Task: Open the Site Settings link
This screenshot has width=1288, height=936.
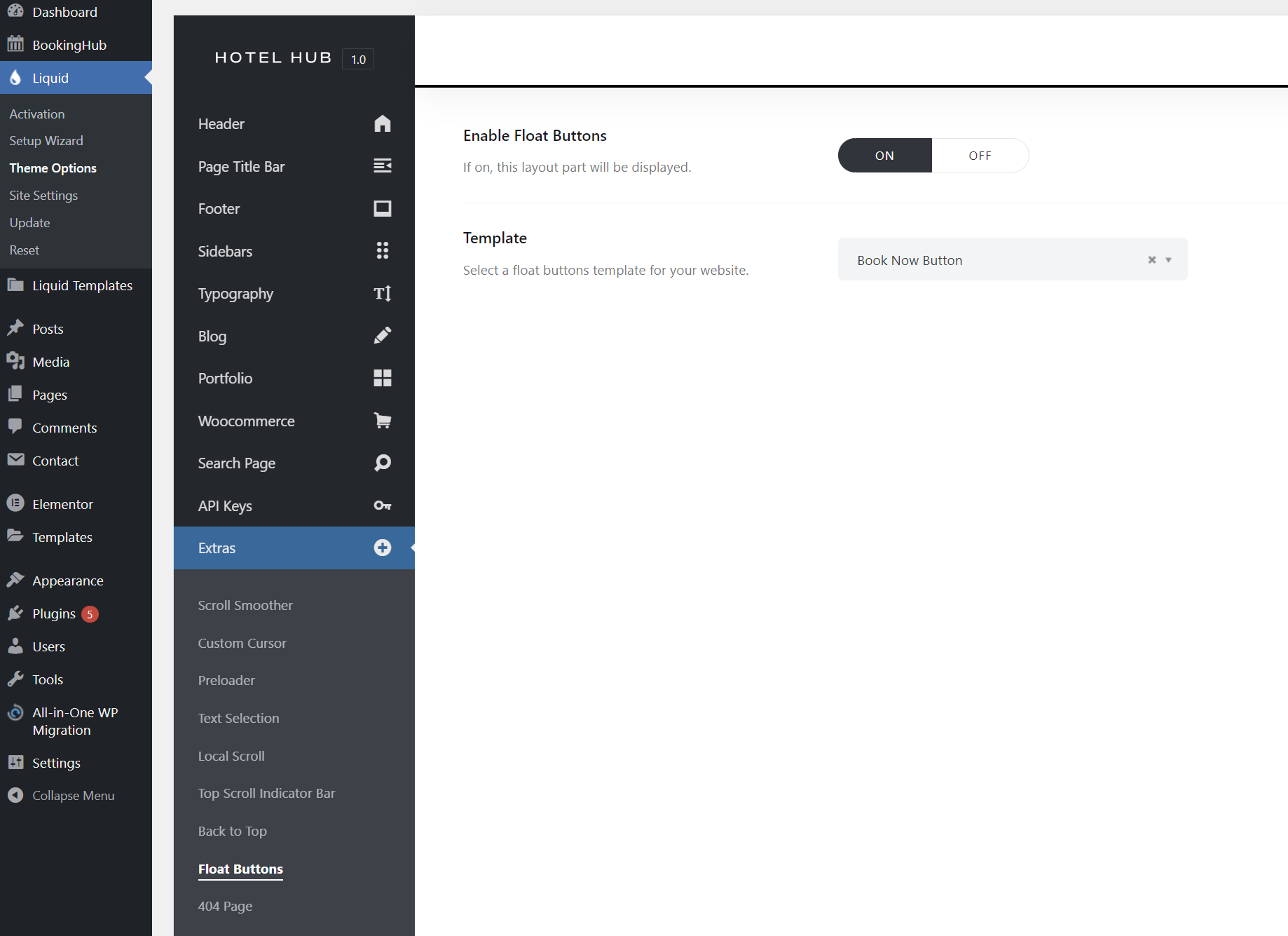Action: tap(43, 196)
